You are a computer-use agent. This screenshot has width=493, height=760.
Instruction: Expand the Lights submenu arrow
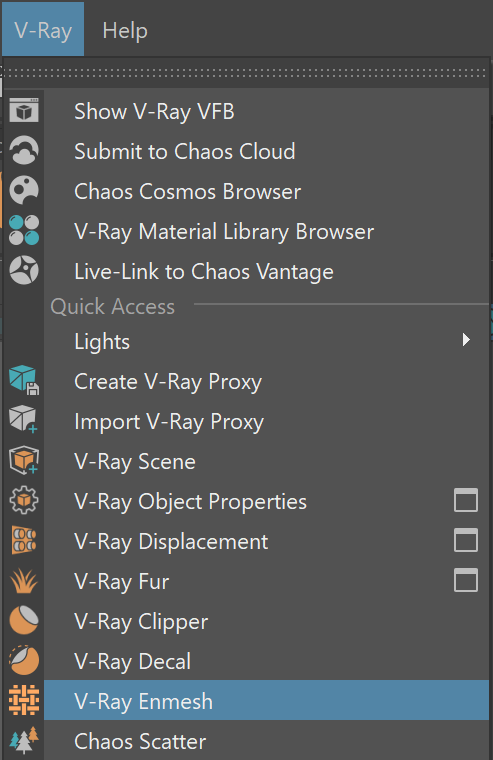466,340
